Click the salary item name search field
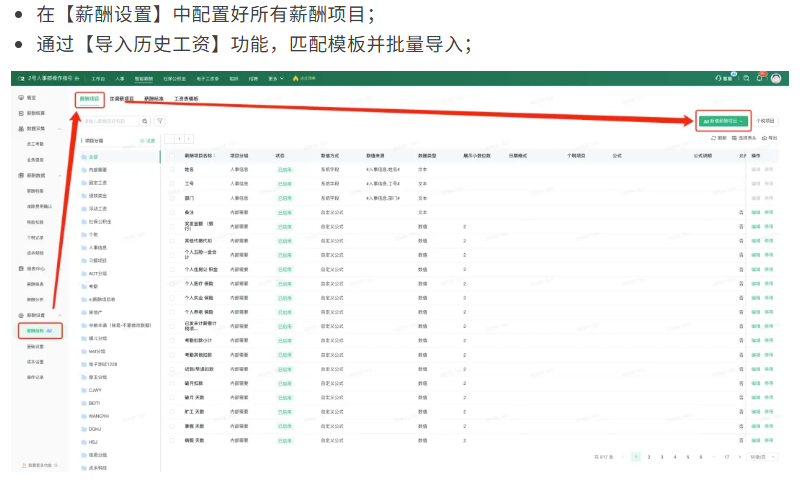804x487 pixels. 110,121
